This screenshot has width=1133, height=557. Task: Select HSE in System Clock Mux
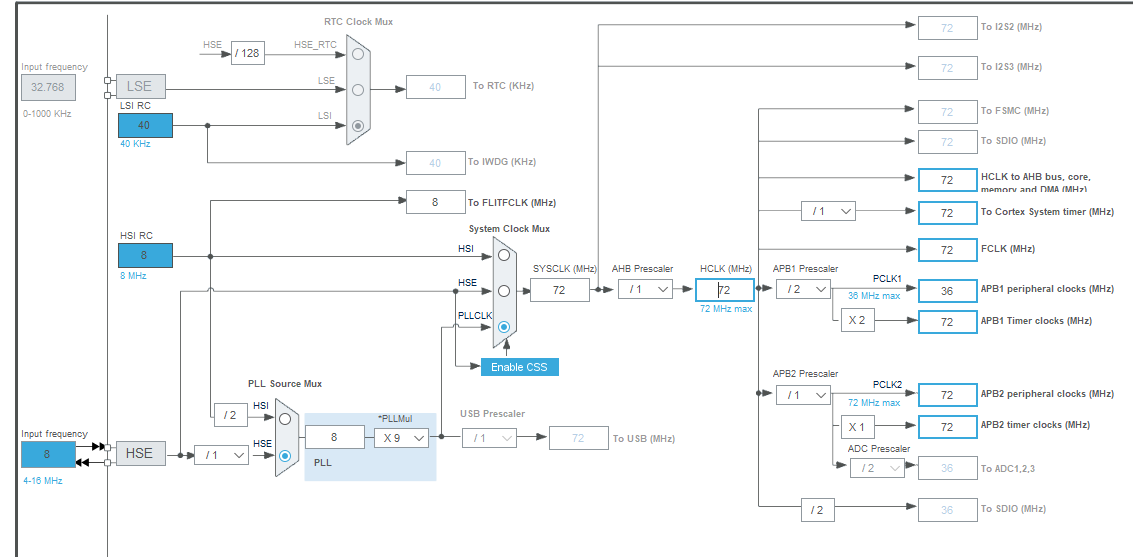tap(504, 290)
